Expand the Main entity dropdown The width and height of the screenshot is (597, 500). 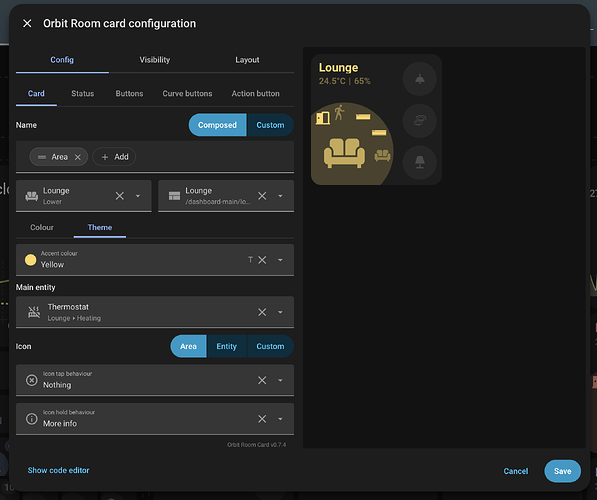click(280, 312)
